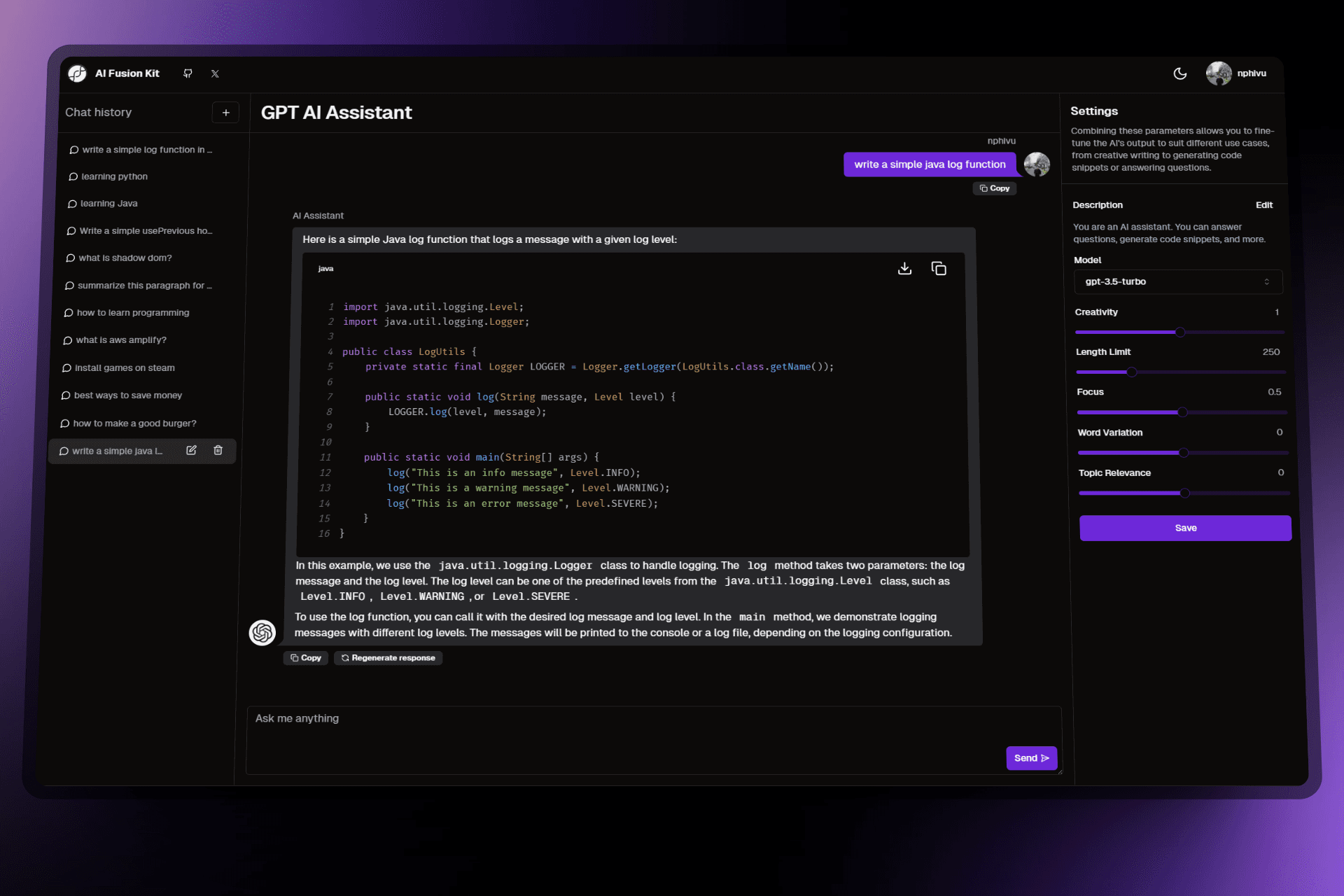Viewport: 1344px width, 896px height.
Task: Adjust the Focus slider handle
Action: pyautogui.click(x=1182, y=412)
